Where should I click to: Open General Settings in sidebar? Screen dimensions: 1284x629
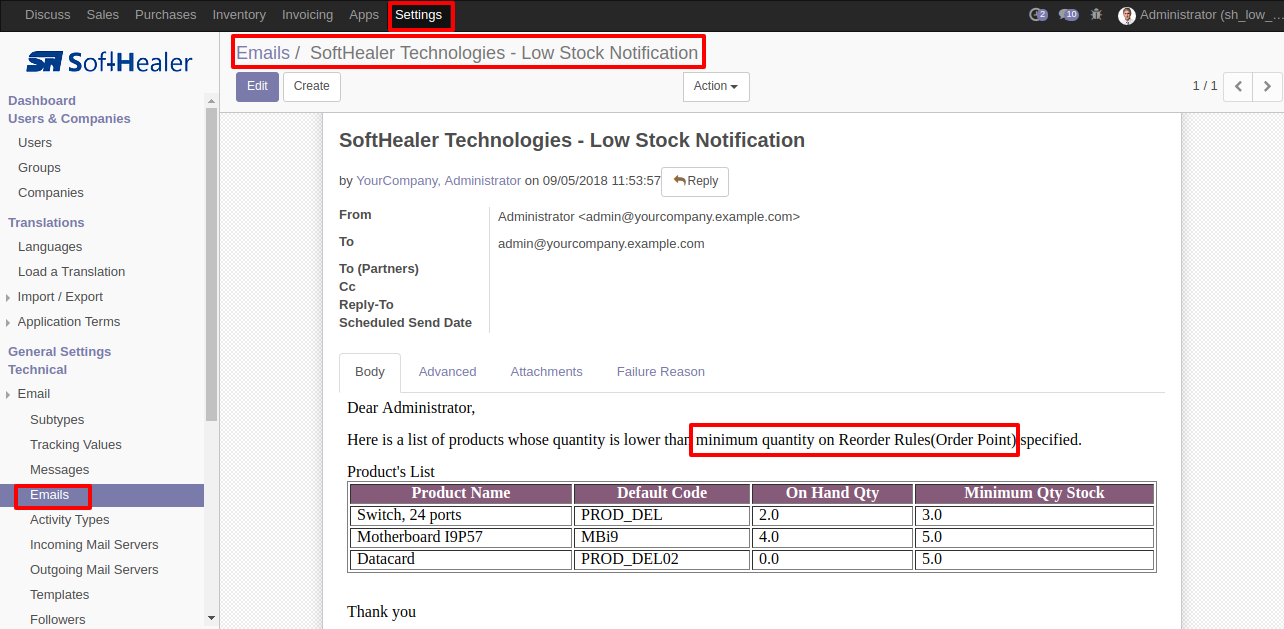pos(60,352)
